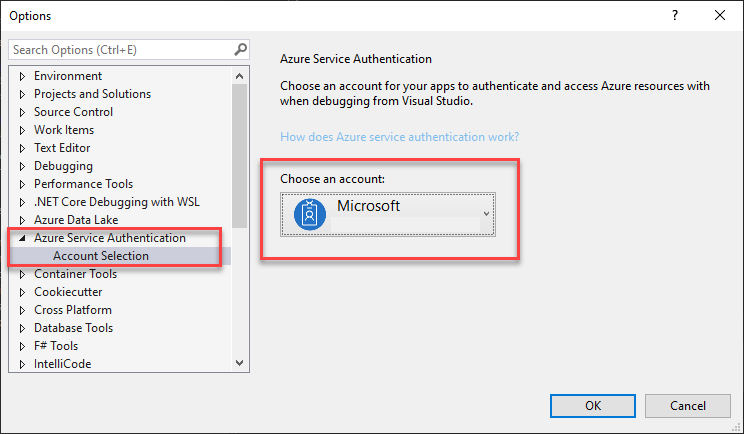744x434 pixels.
Task: Click the Cancel button
Action: click(687, 405)
